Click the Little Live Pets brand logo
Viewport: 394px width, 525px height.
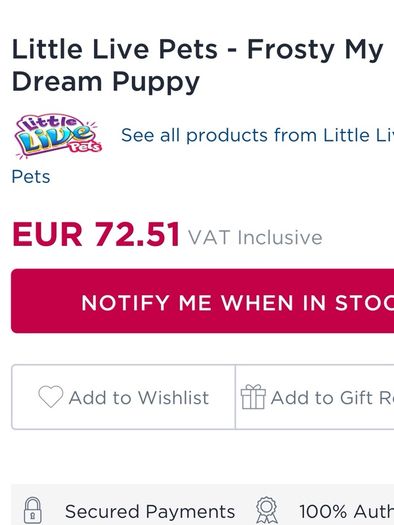(x=59, y=136)
